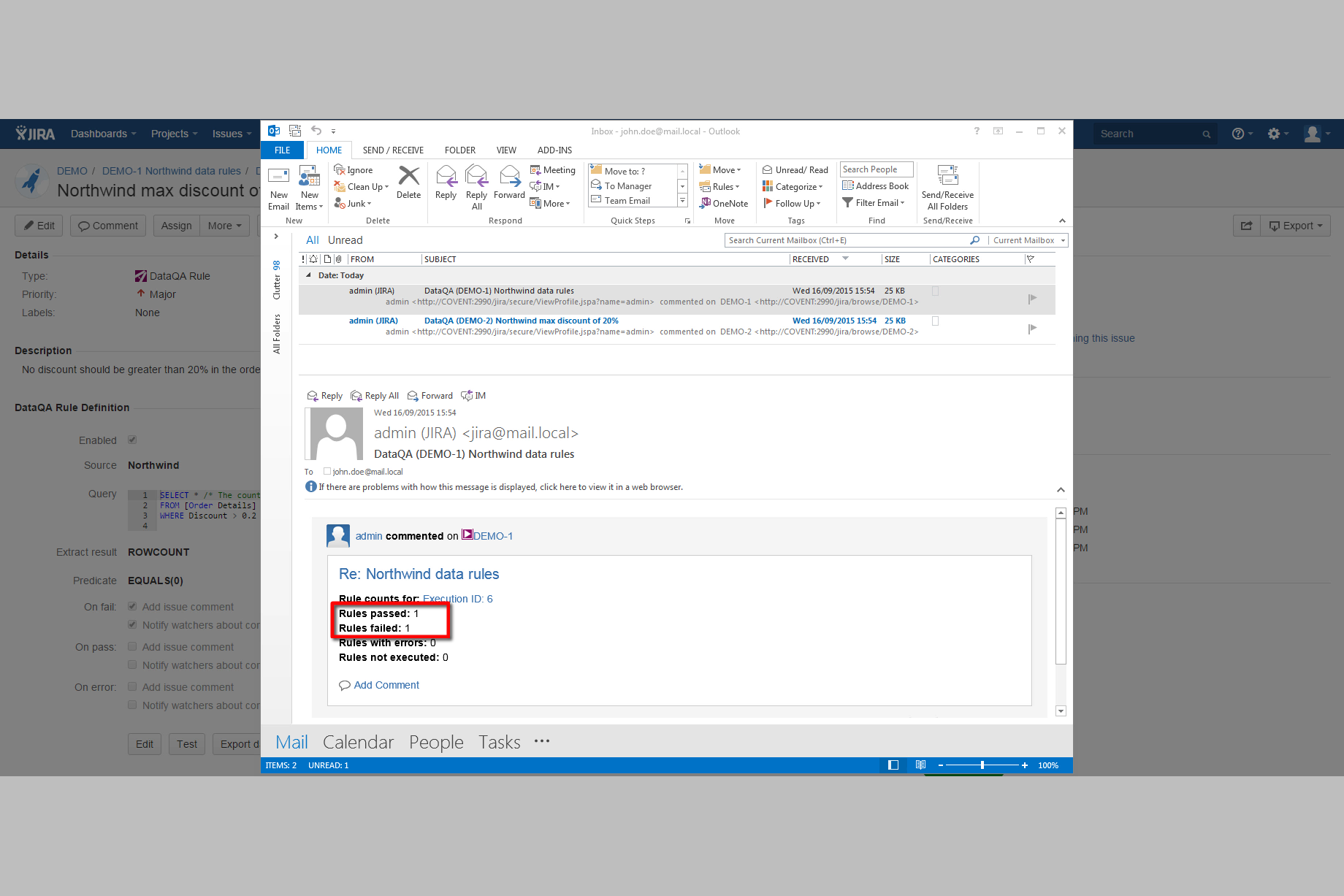Screen dimensions: 1344x896
Task: Click category box of DEMO-1 email
Action: [x=935, y=291]
